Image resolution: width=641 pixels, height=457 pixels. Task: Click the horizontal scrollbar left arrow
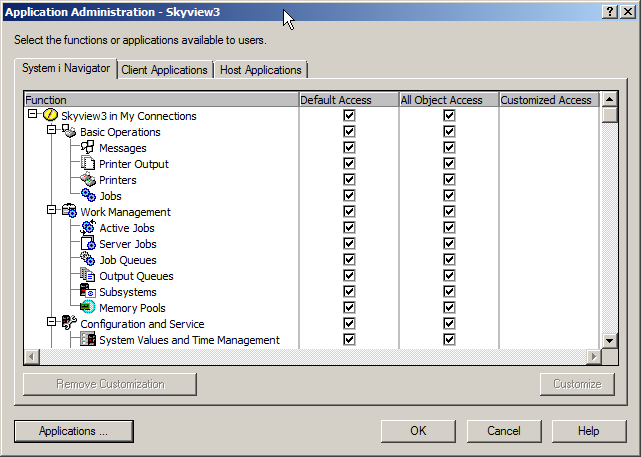(32, 357)
